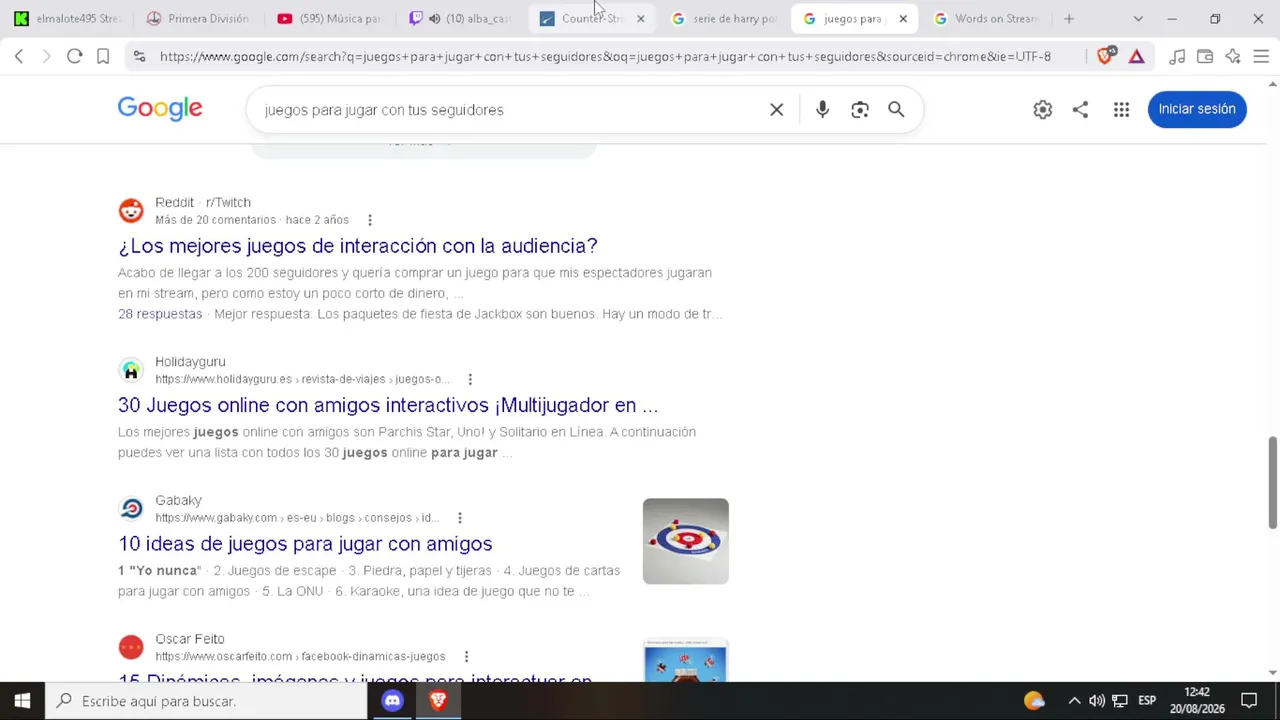The height and width of the screenshot is (720, 1280).
Task: Open Brave Shields lion icon
Action: click(1105, 57)
